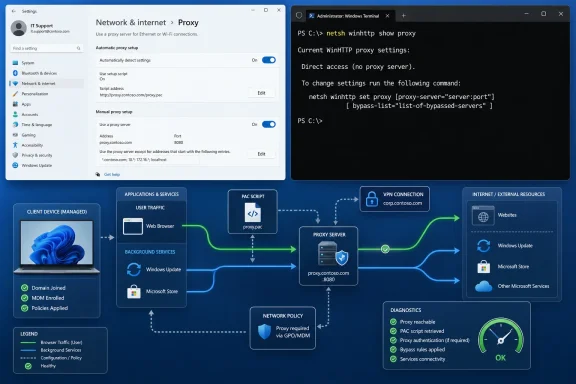Viewport: 576px width, 384px height.
Task: Click the PowerShell icon on terminal tab
Action: pos(312,16)
